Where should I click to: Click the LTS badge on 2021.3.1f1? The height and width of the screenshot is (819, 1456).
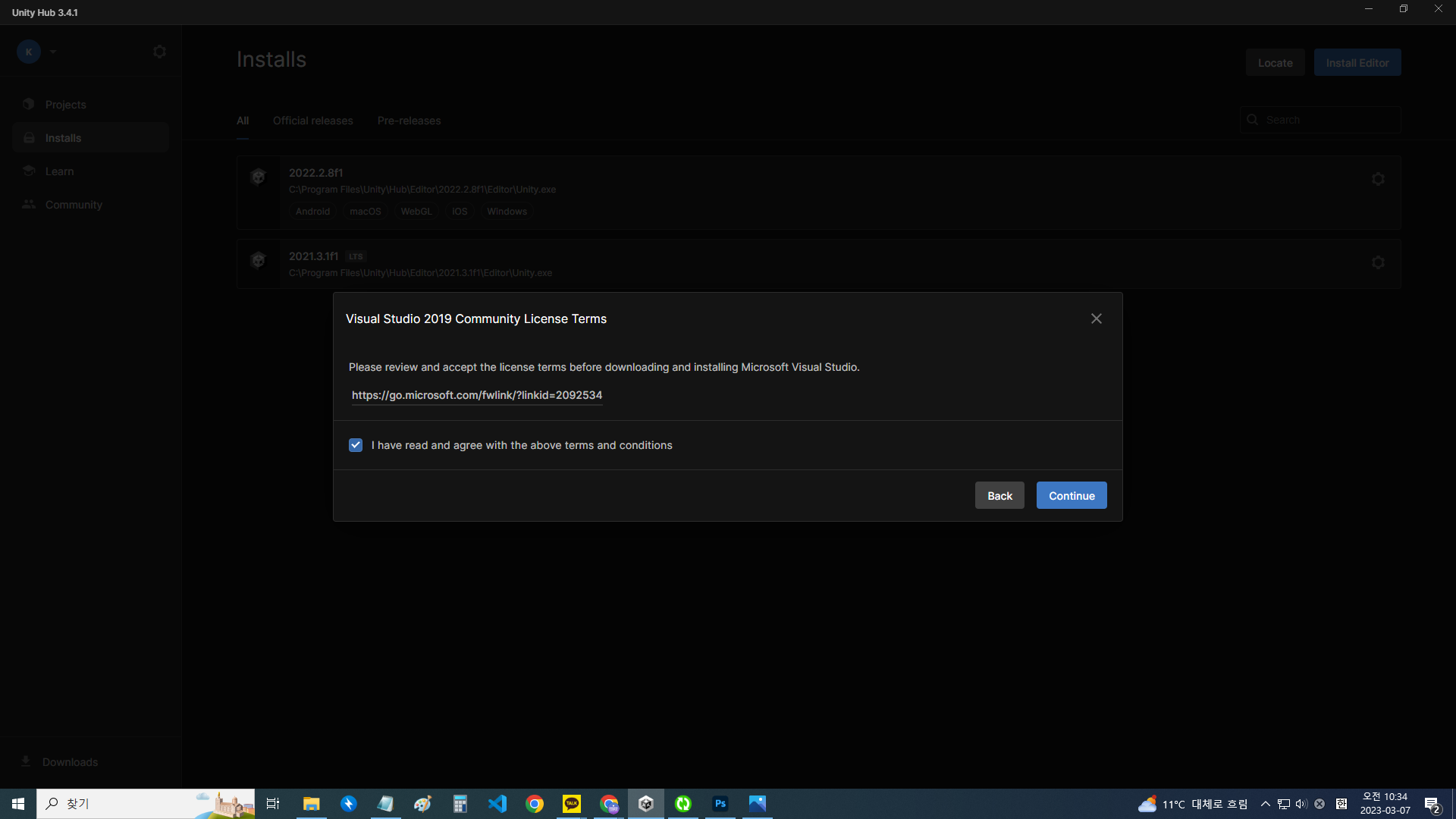point(356,256)
